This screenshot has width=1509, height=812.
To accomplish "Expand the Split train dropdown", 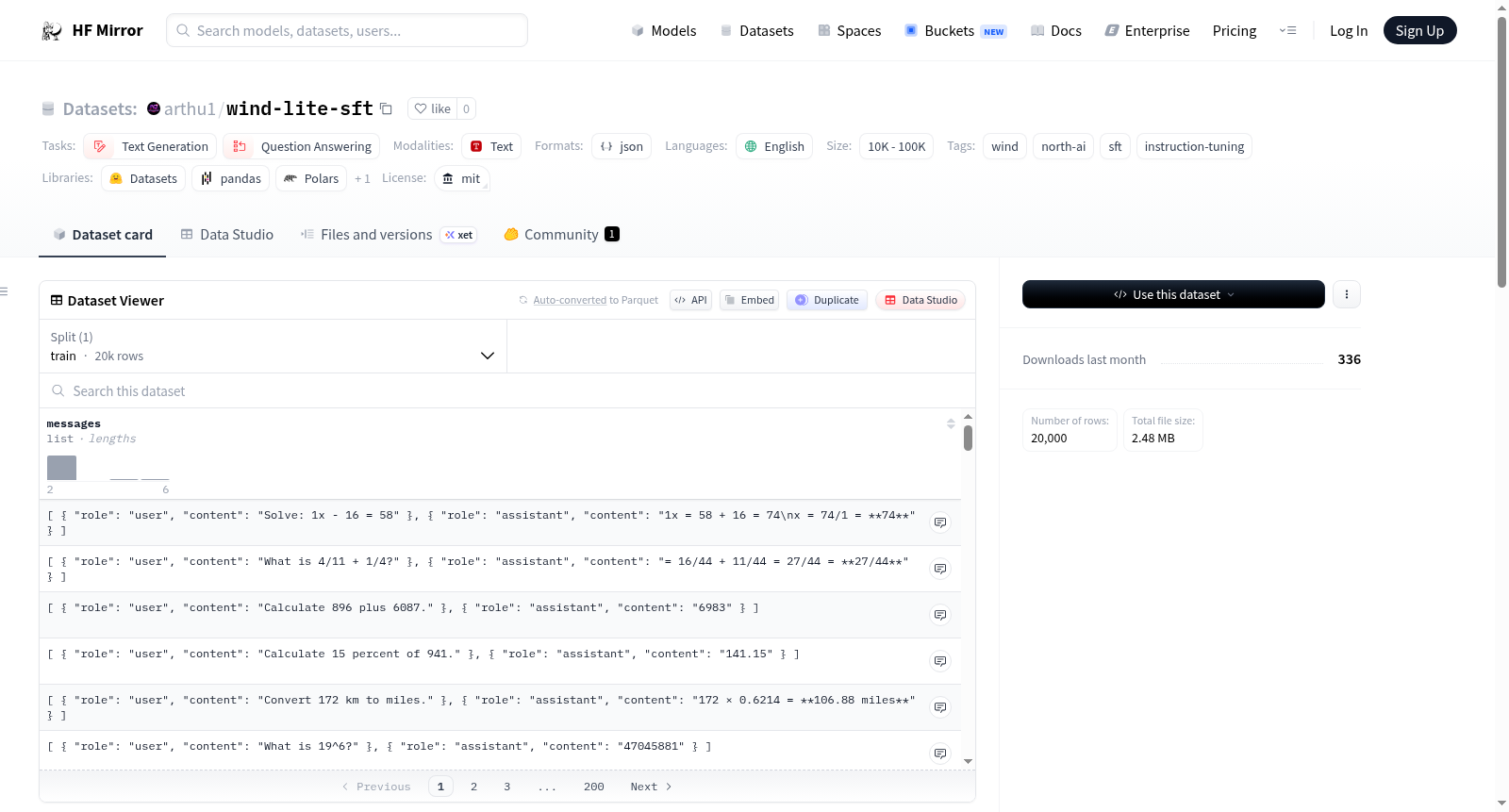I will pyautogui.click(x=273, y=346).
